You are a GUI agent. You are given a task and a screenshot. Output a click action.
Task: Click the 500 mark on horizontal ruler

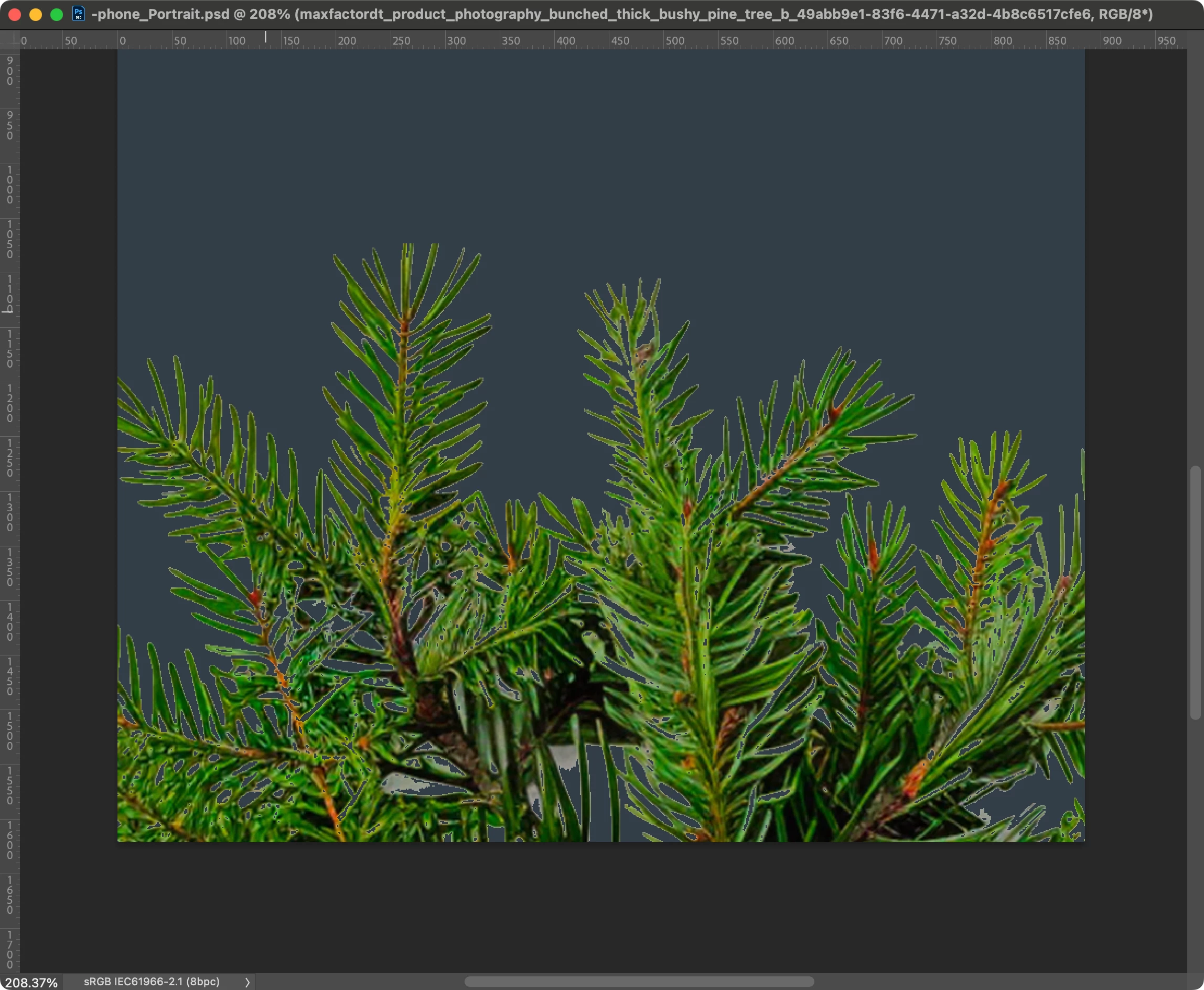675,40
